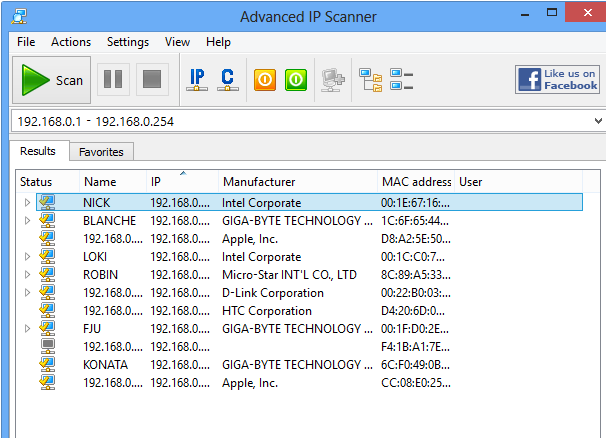This screenshot has height=438, width=606.
Task: Select the NICK row name
Action: click(x=97, y=203)
